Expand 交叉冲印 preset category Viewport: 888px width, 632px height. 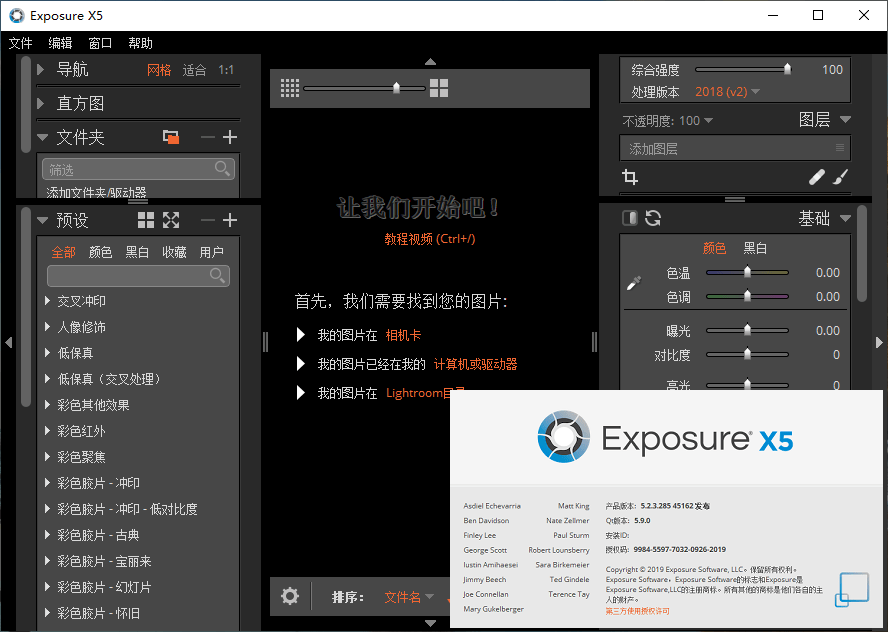pos(48,301)
